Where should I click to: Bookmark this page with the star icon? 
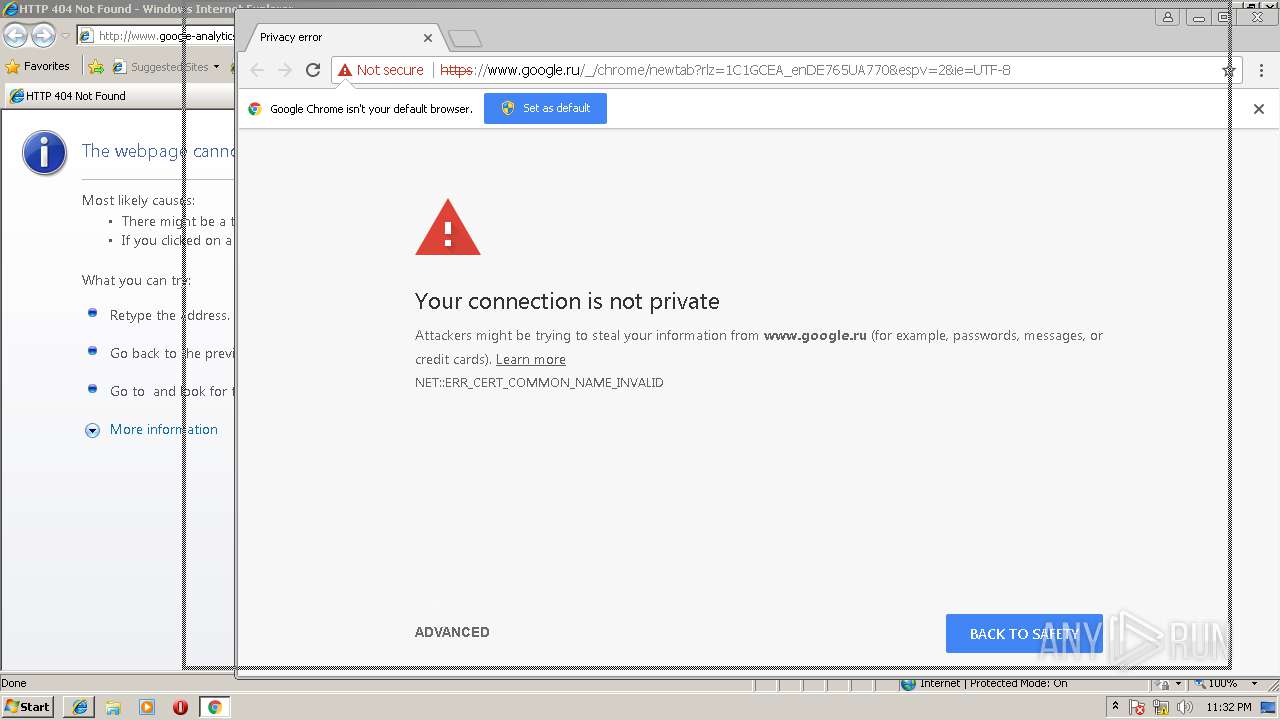(1229, 70)
